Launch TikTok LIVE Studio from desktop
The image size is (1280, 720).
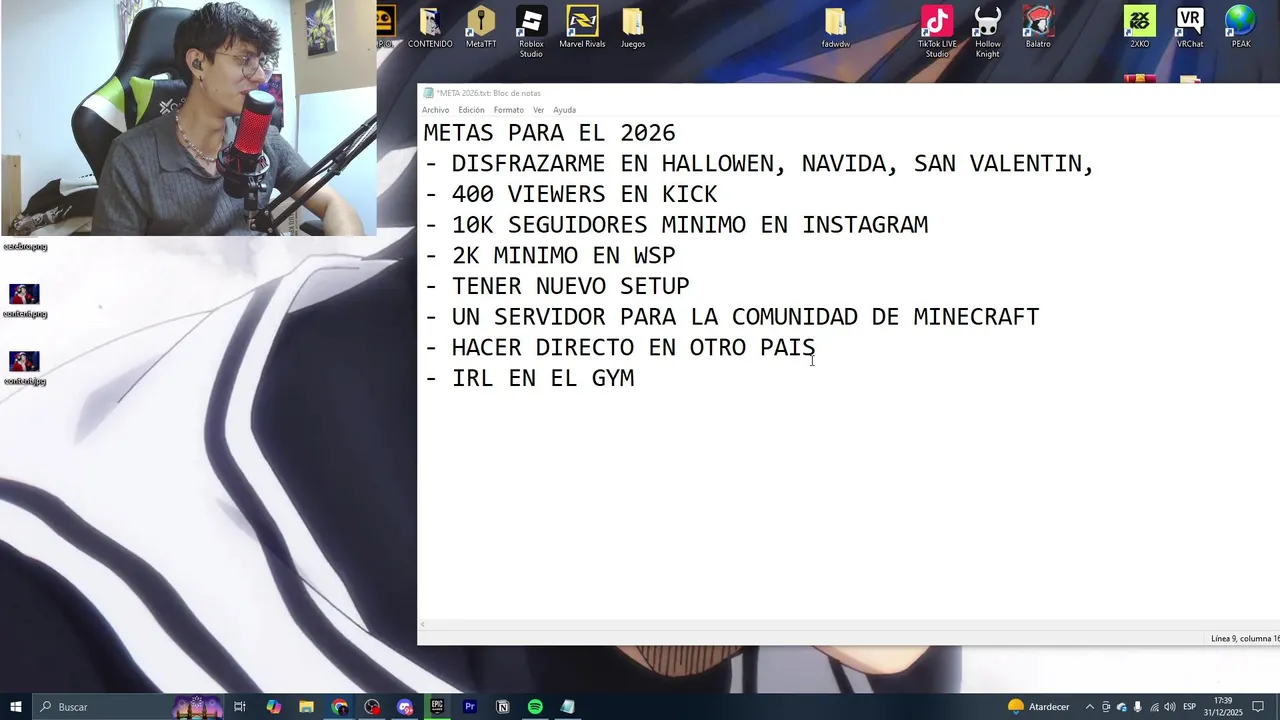(937, 32)
